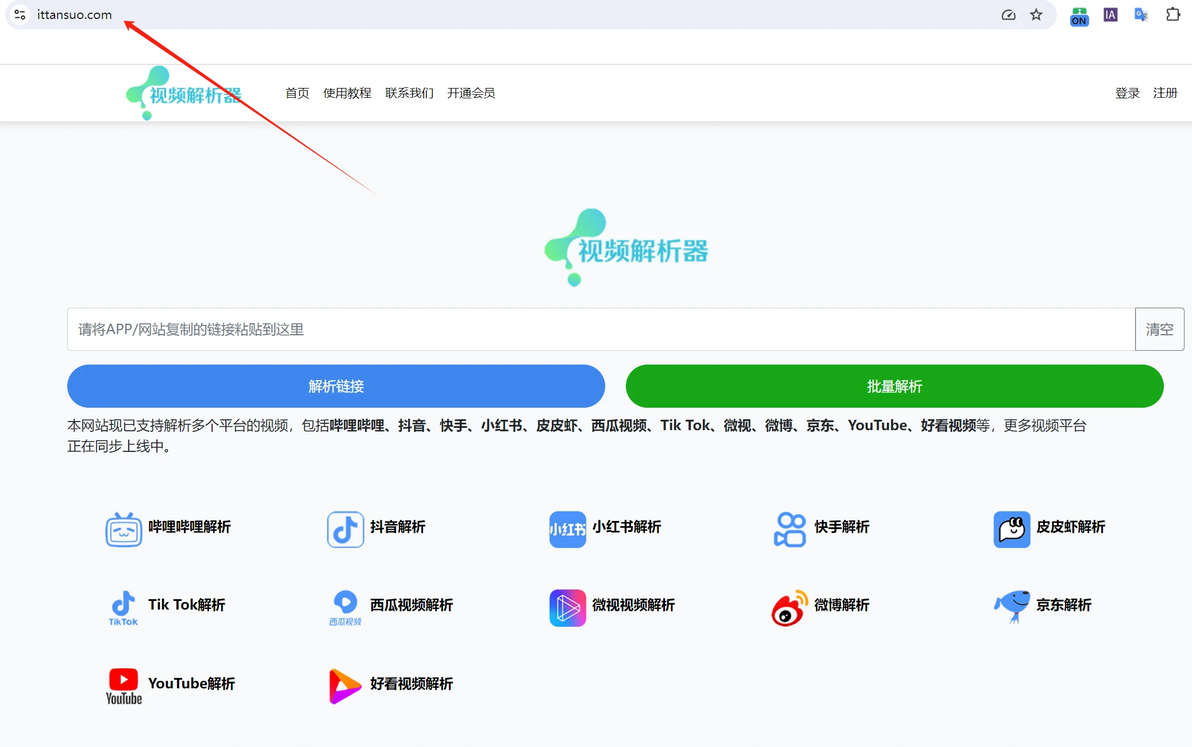Open 开通会员 navigation item
This screenshot has height=747, width=1192.
pyautogui.click(x=471, y=93)
